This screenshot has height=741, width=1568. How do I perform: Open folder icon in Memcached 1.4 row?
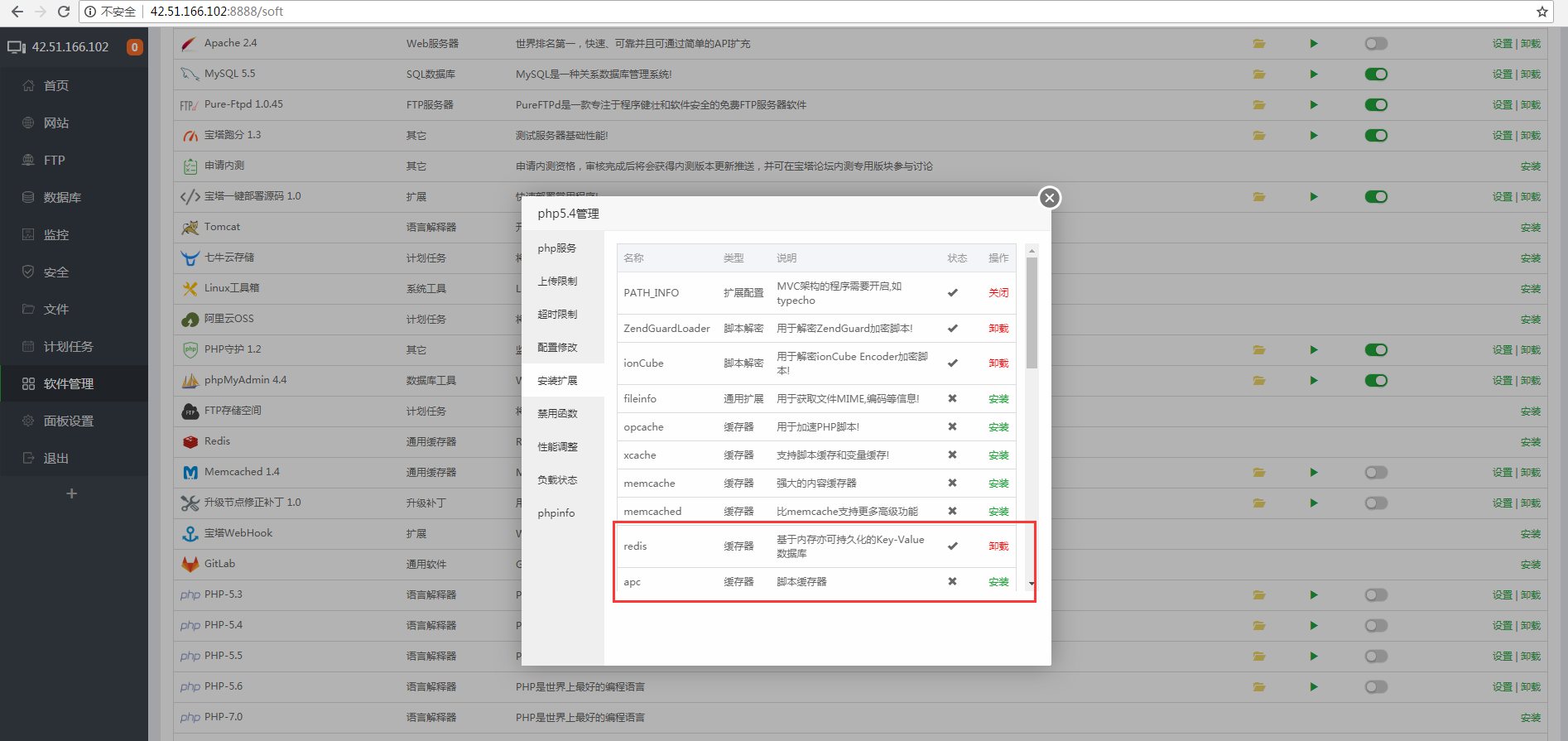[1258, 473]
